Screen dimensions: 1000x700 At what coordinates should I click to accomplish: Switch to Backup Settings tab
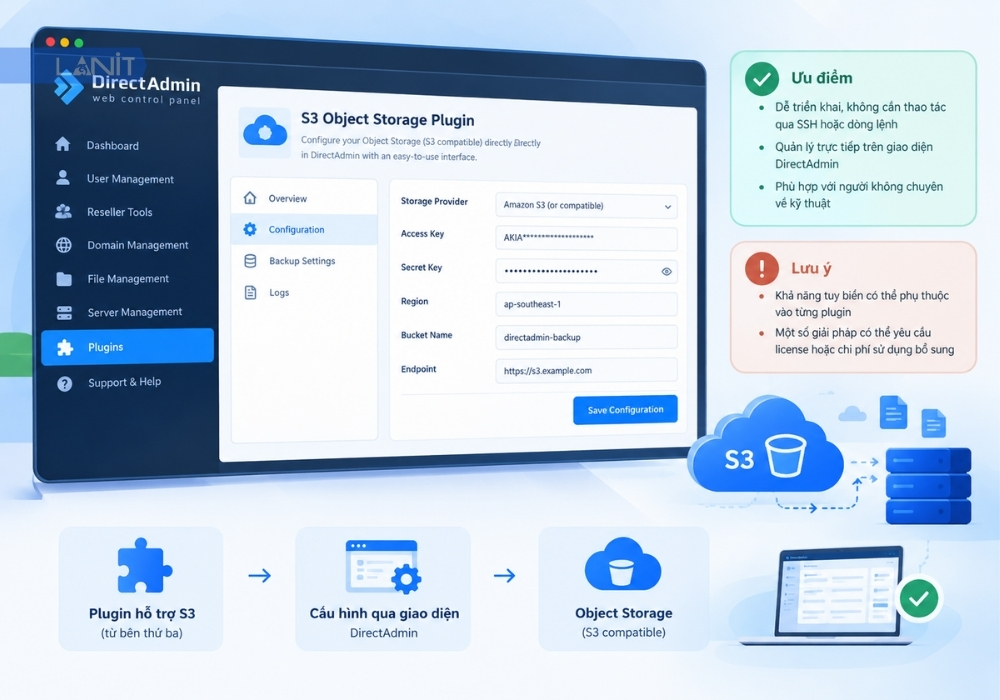pos(304,261)
